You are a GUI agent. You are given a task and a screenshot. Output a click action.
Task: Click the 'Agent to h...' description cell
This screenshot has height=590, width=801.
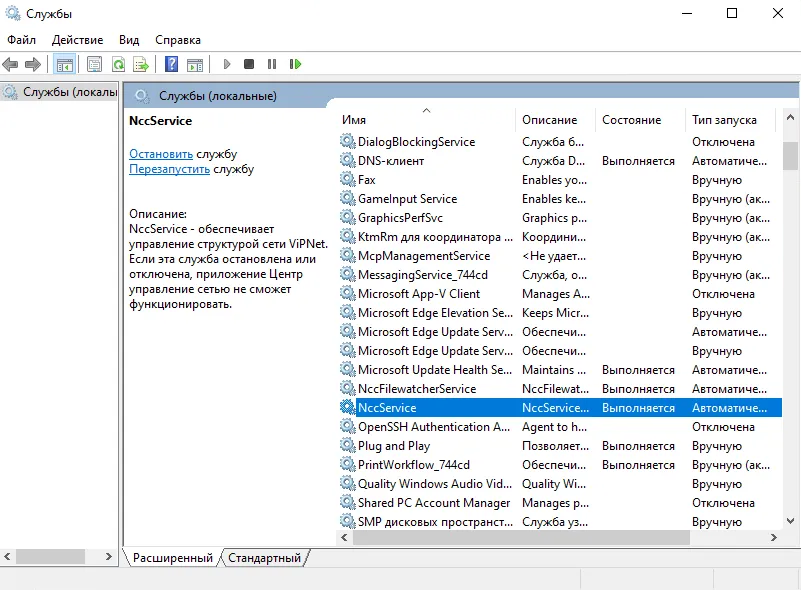554,427
